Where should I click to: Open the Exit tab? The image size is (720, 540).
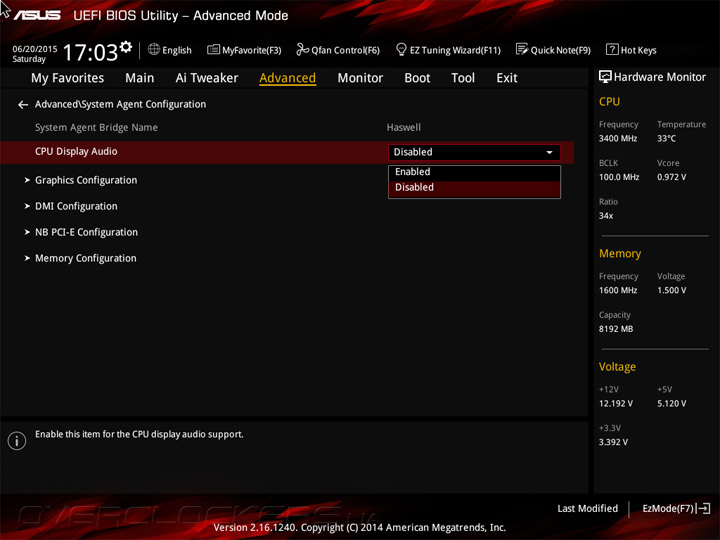[506, 78]
